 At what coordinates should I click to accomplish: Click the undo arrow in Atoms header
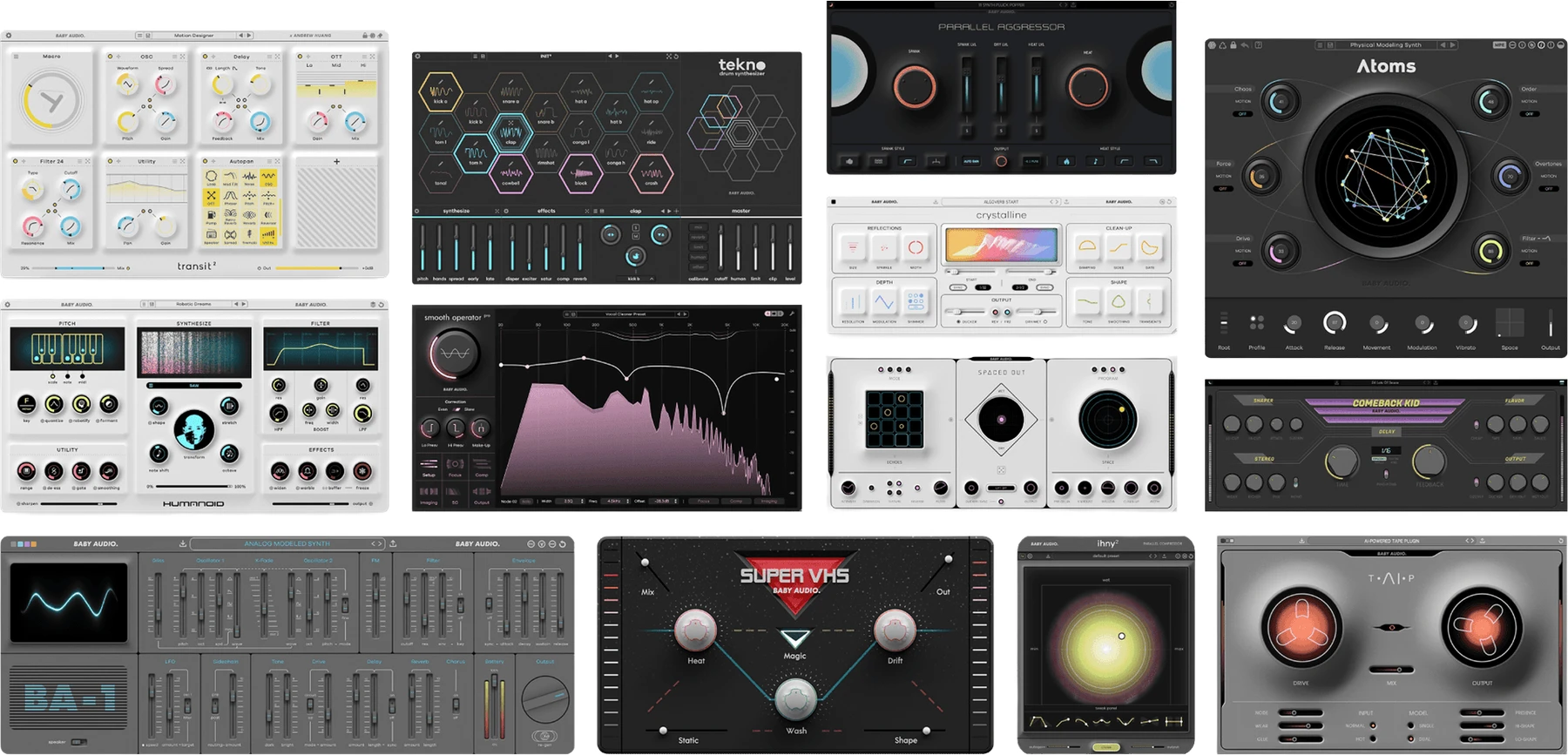pos(1245,44)
